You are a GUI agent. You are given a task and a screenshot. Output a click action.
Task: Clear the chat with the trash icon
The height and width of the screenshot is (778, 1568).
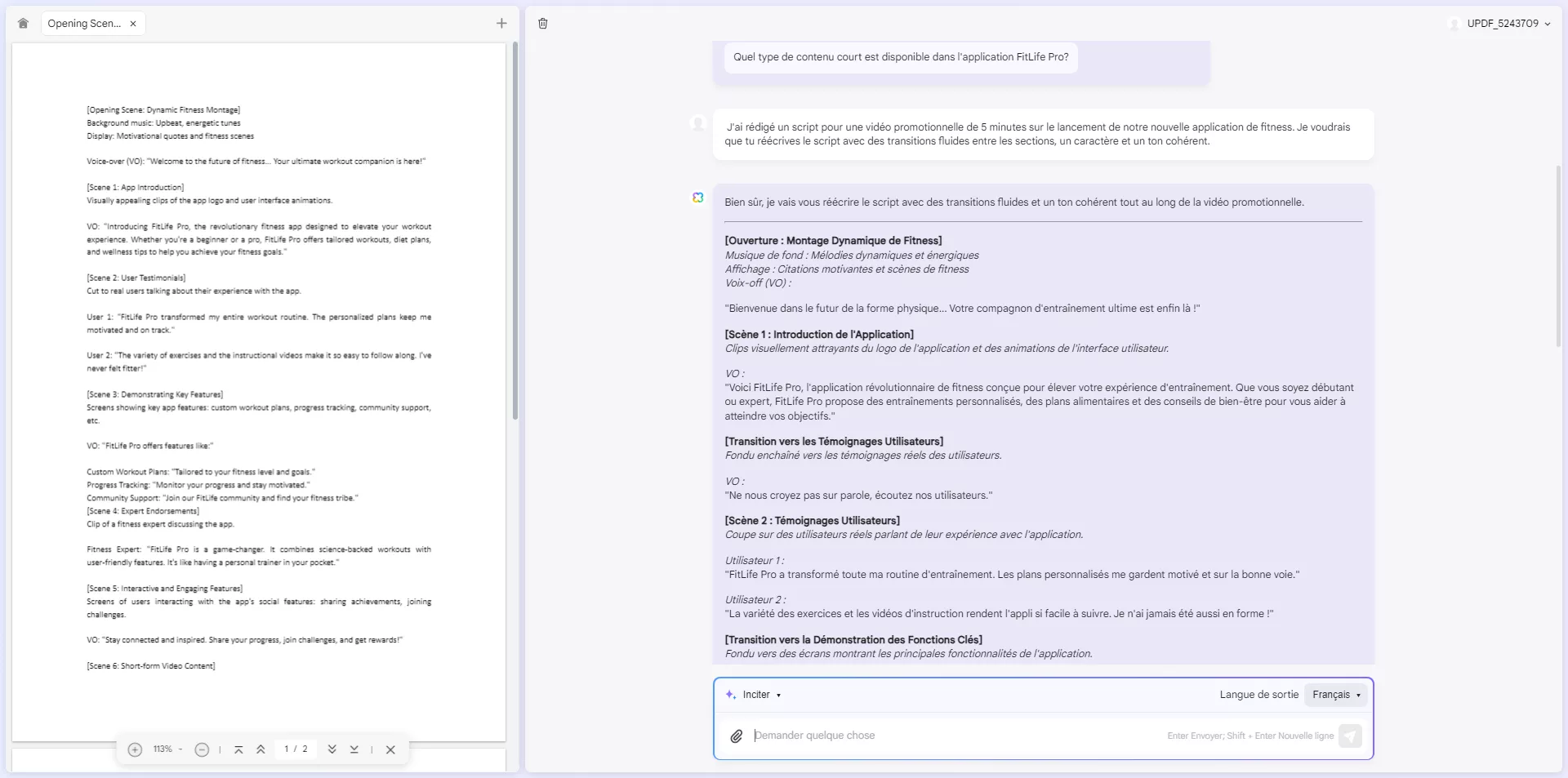(543, 24)
